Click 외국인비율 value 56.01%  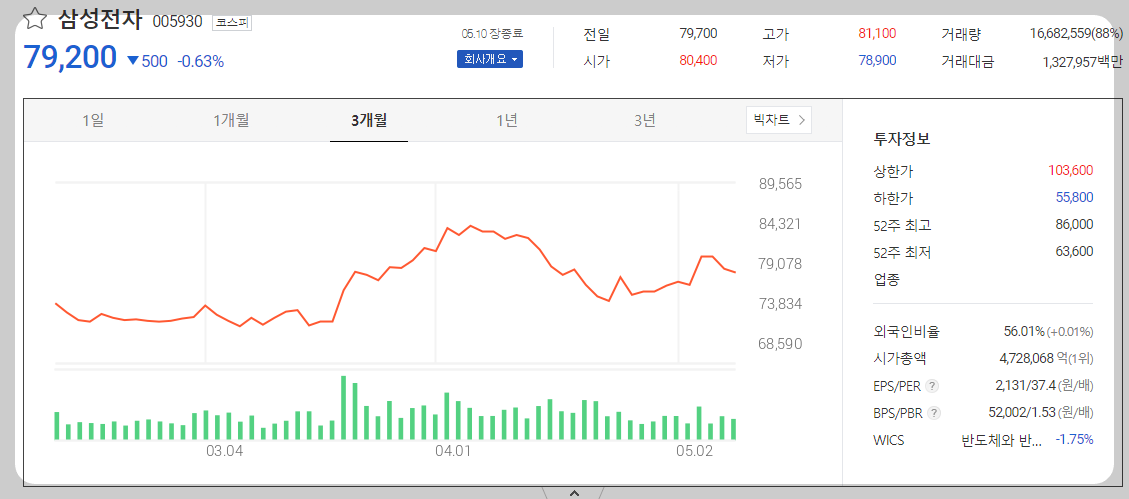click(1024, 332)
